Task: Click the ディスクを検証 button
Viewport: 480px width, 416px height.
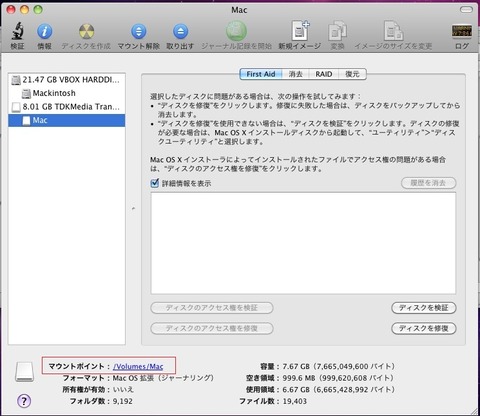Action: [424, 308]
